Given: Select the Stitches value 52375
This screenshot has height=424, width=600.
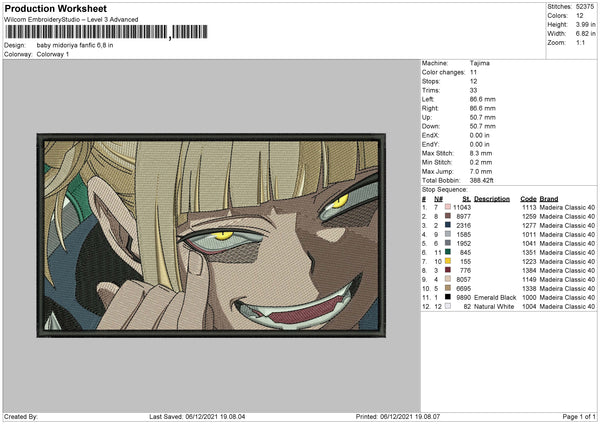Looking at the screenshot, I should [585, 7].
